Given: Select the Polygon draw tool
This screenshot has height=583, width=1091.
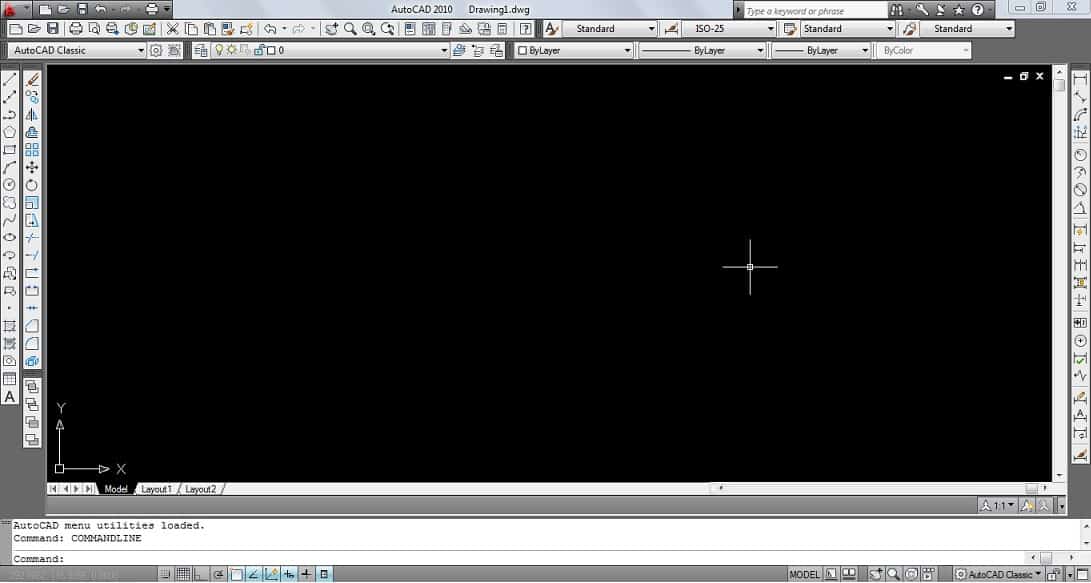Looking at the screenshot, I should (10, 132).
